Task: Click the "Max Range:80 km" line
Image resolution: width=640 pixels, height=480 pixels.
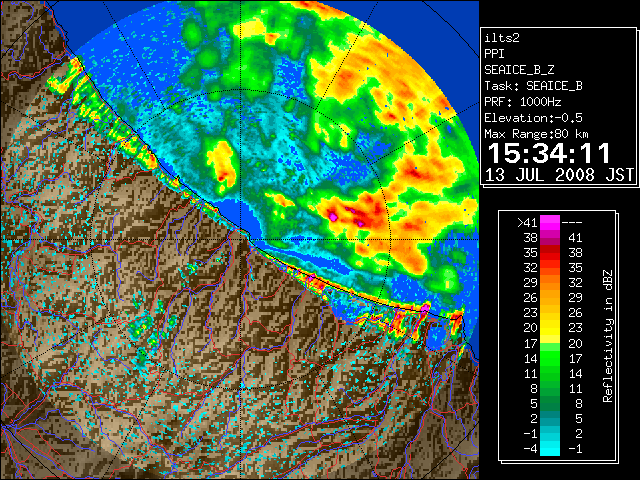Action: click(536, 134)
